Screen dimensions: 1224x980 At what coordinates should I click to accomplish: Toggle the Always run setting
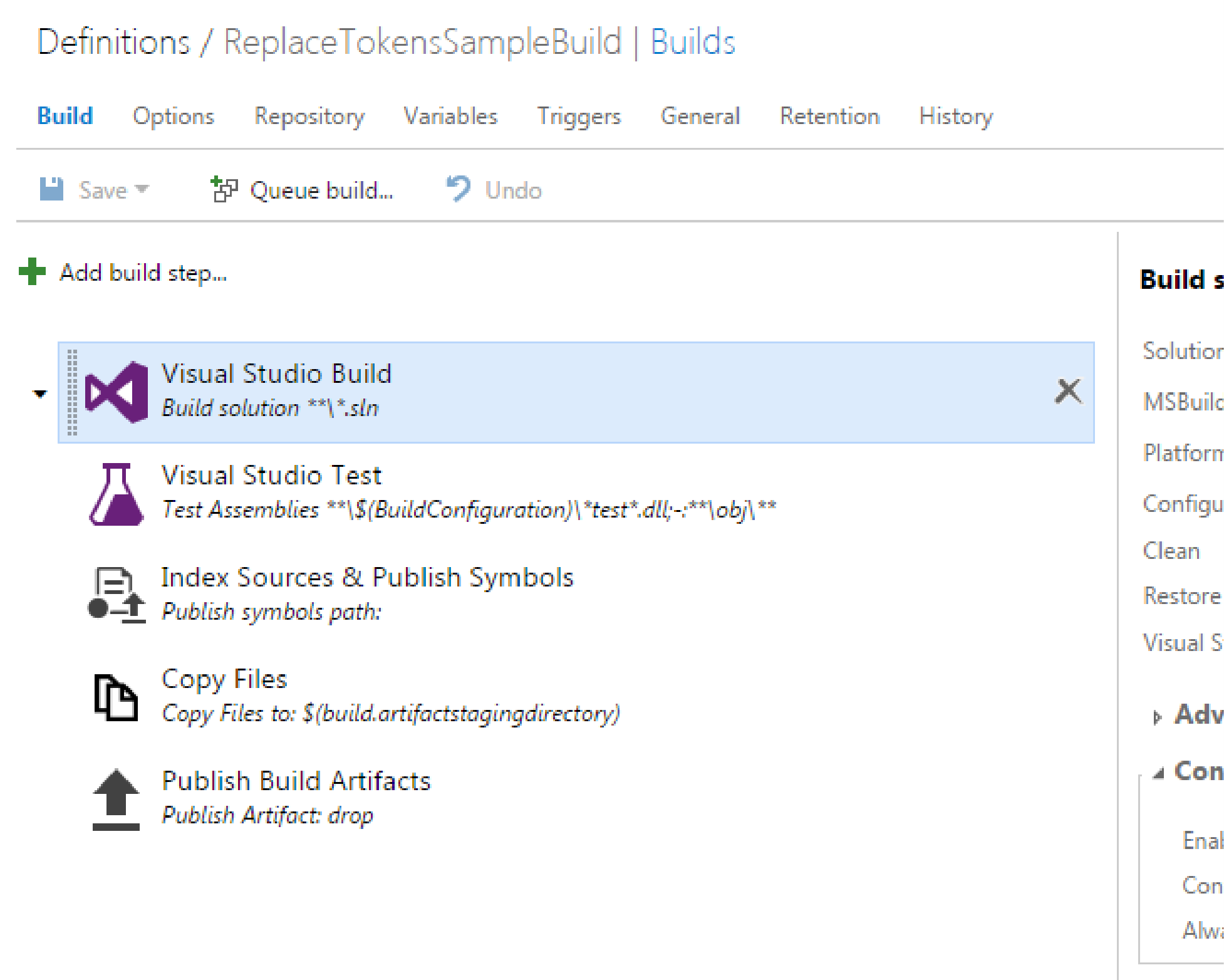click(x=1200, y=931)
